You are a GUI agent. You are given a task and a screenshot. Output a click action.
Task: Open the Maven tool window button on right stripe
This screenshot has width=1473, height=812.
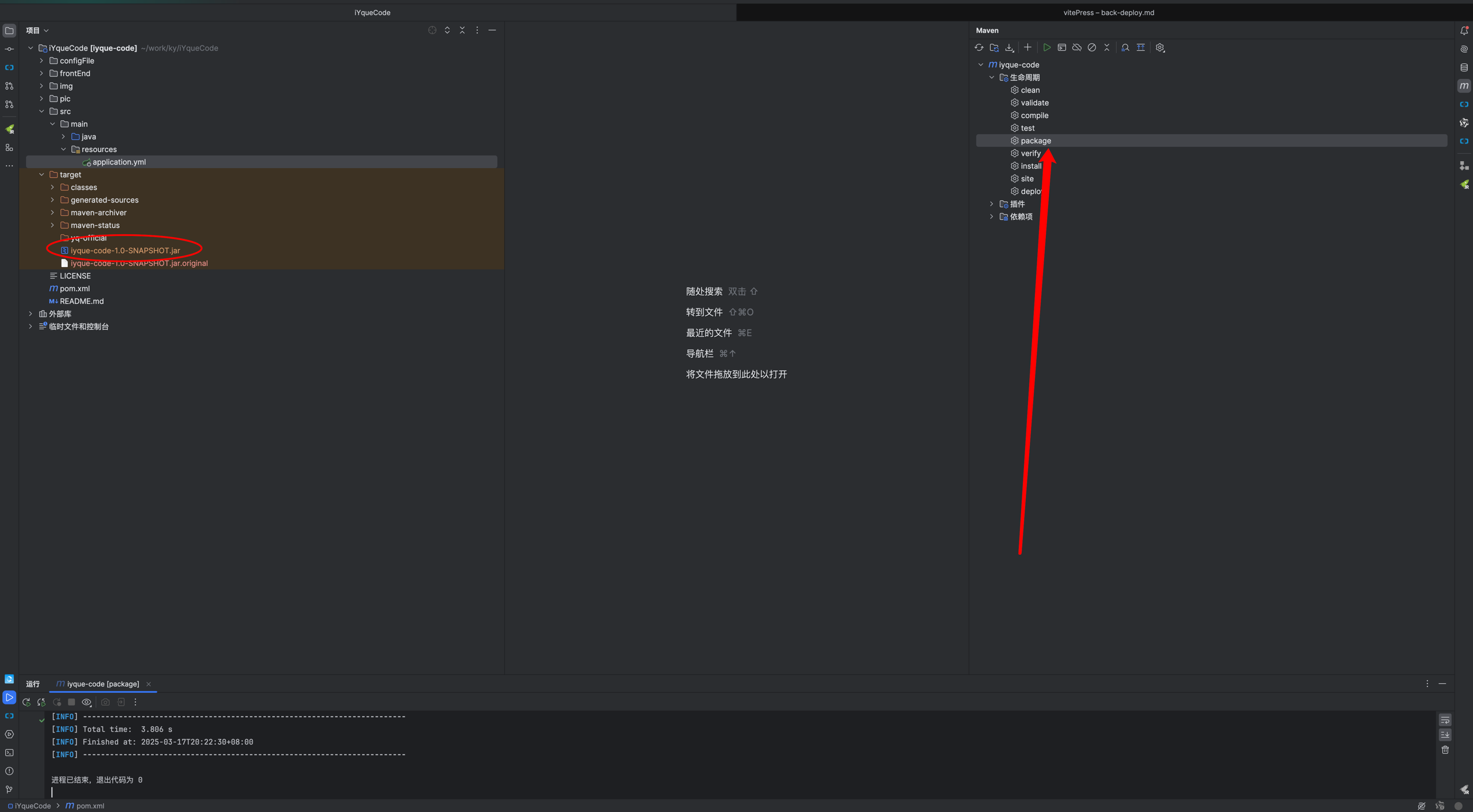point(1464,86)
